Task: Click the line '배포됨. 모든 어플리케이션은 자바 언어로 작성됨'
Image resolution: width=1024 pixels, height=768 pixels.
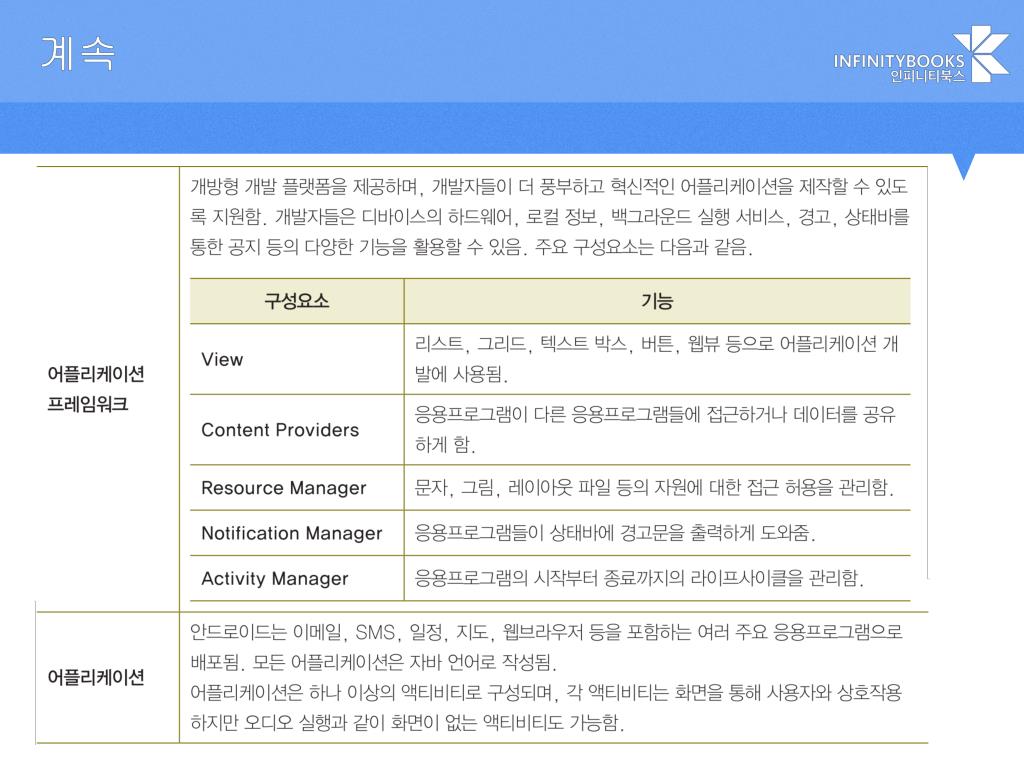Action: tap(373, 662)
